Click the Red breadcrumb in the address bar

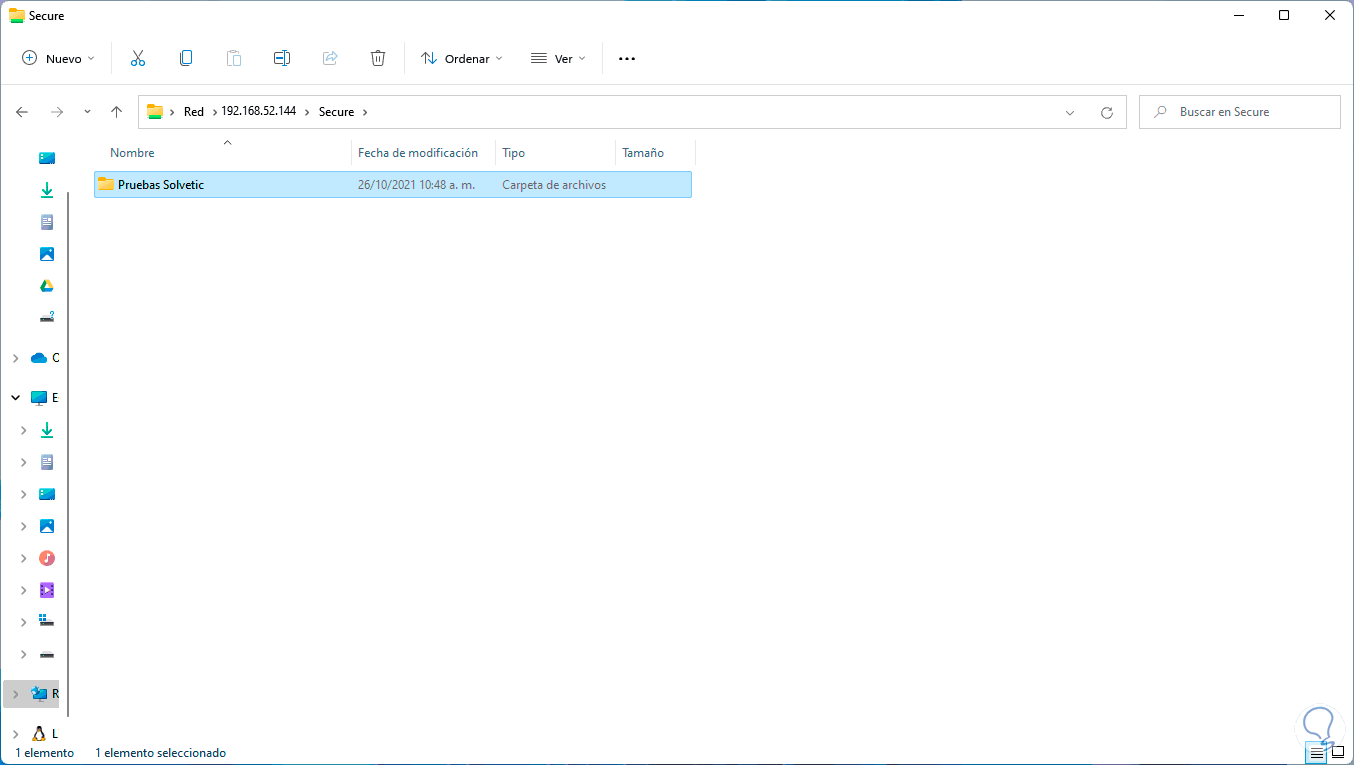(194, 112)
